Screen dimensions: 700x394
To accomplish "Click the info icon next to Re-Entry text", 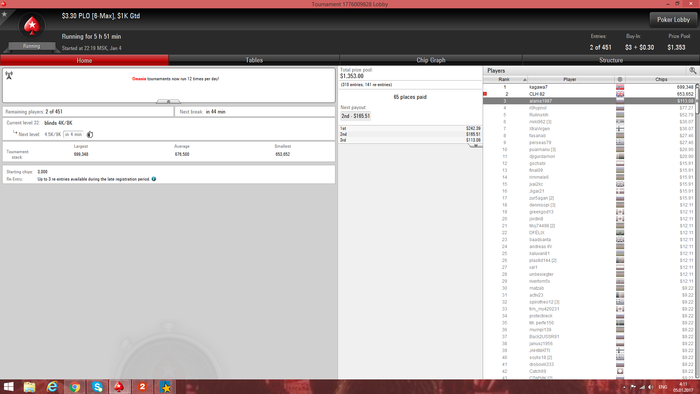I will click(x=154, y=179).
